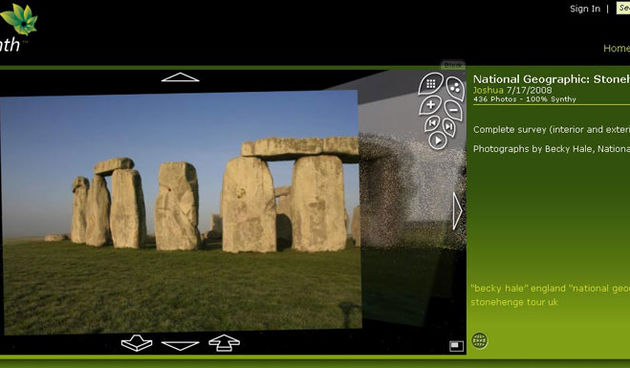Image resolution: width=630 pixels, height=368 pixels.
Task: Click the tour tag
Action: pos(535,302)
